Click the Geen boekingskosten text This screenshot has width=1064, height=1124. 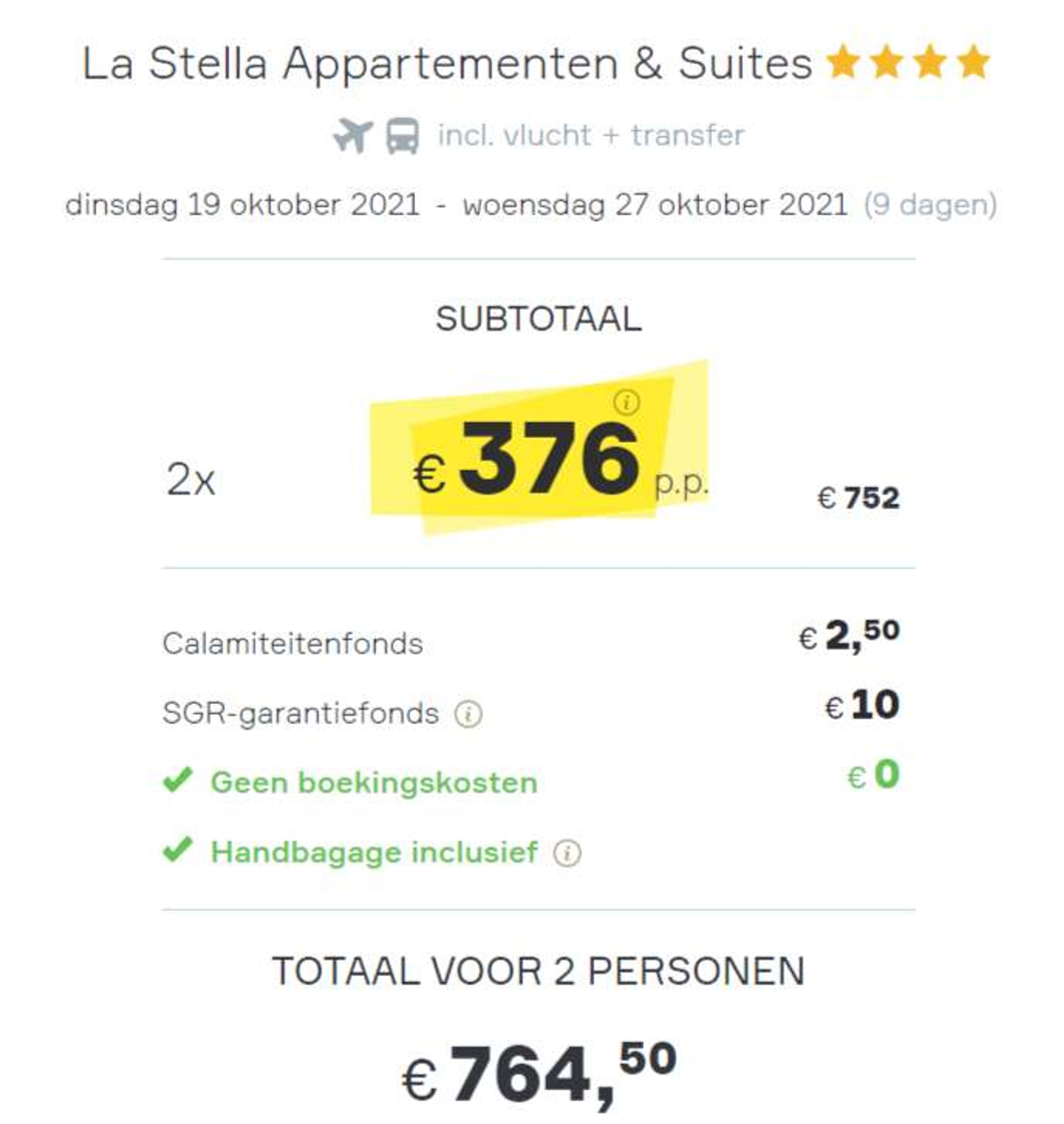click(374, 783)
